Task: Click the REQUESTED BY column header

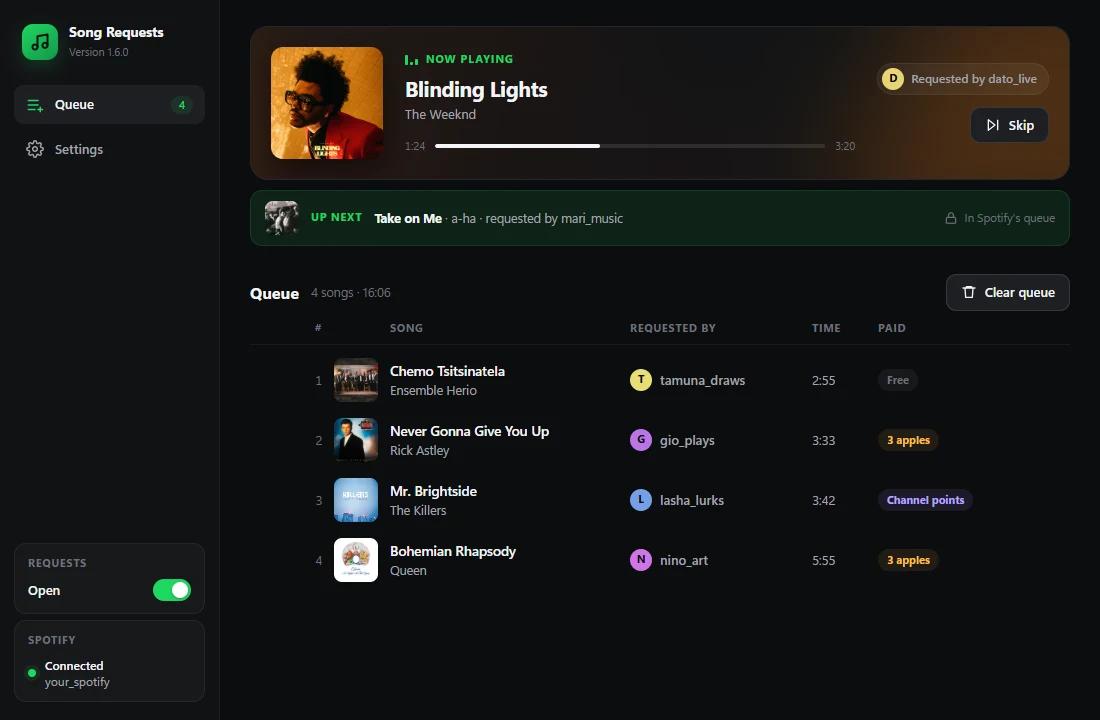Action: 672,328
